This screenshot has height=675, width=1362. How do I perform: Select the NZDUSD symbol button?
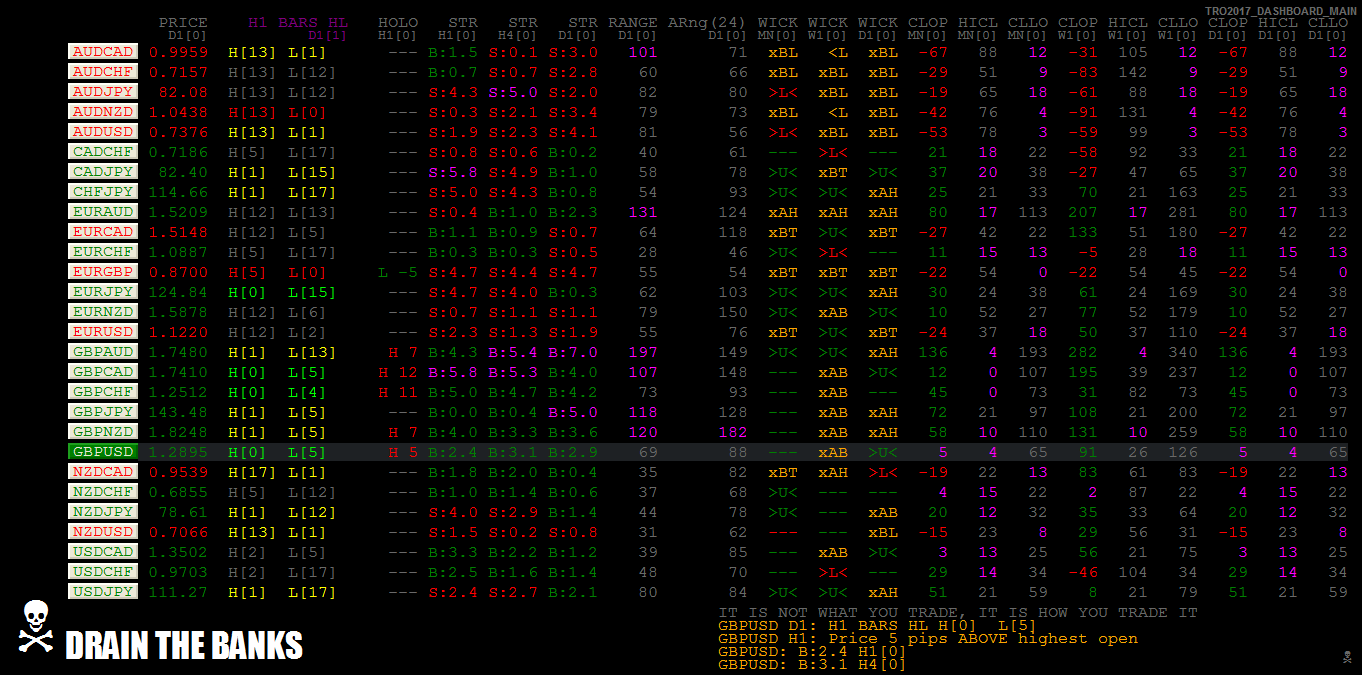click(x=103, y=531)
